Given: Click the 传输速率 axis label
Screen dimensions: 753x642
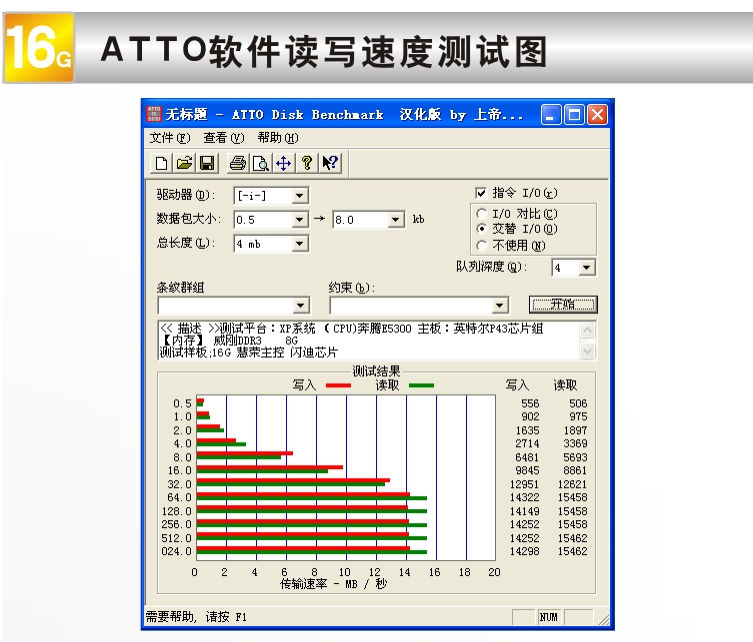Looking at the screenshot, I should (333, 584).
